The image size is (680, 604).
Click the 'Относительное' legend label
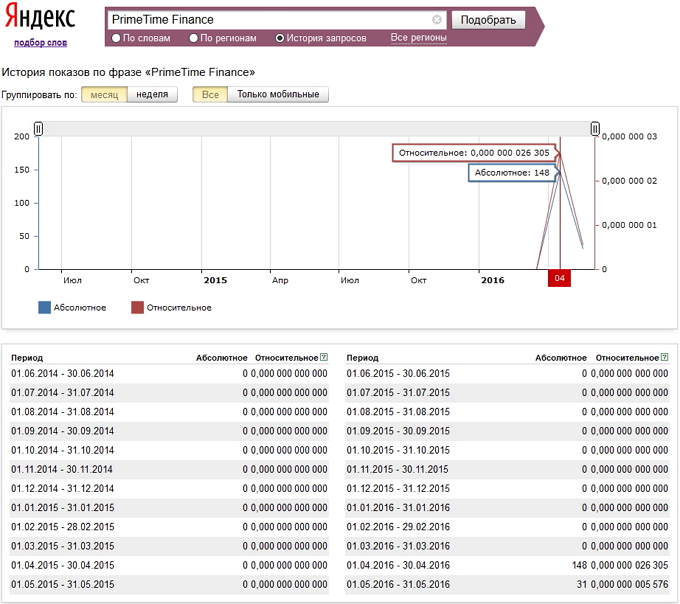coord(179,307)
